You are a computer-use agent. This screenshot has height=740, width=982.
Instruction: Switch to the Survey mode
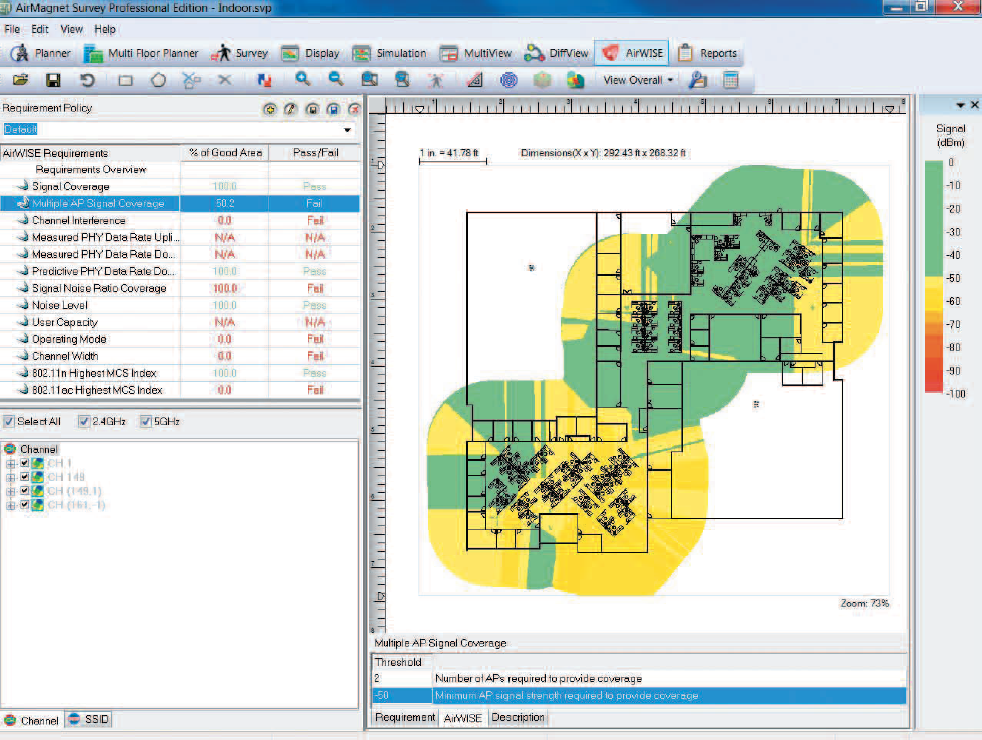point(240,53)
